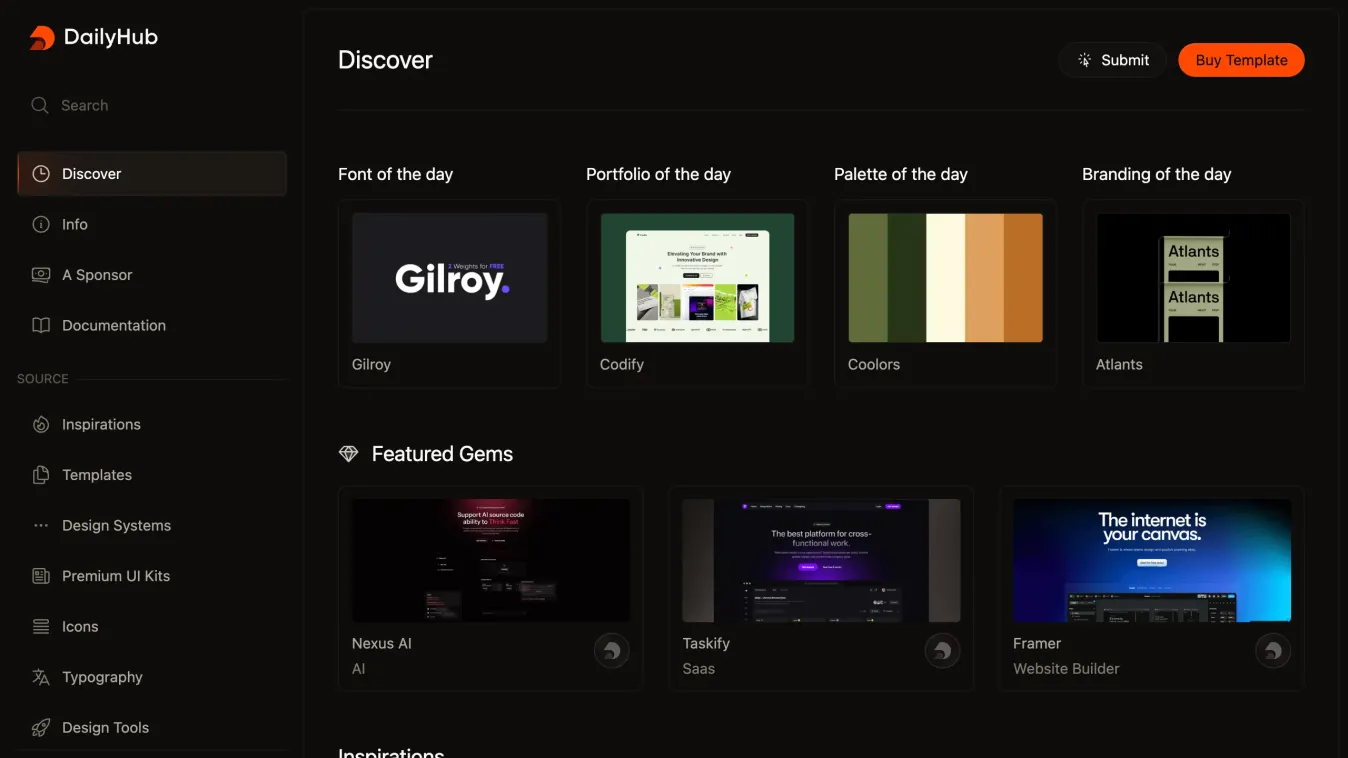Viewport: 1348px width, 758px height.
Task: Open the Gilroy font thumbnail
Action: [x=449, y=278]
